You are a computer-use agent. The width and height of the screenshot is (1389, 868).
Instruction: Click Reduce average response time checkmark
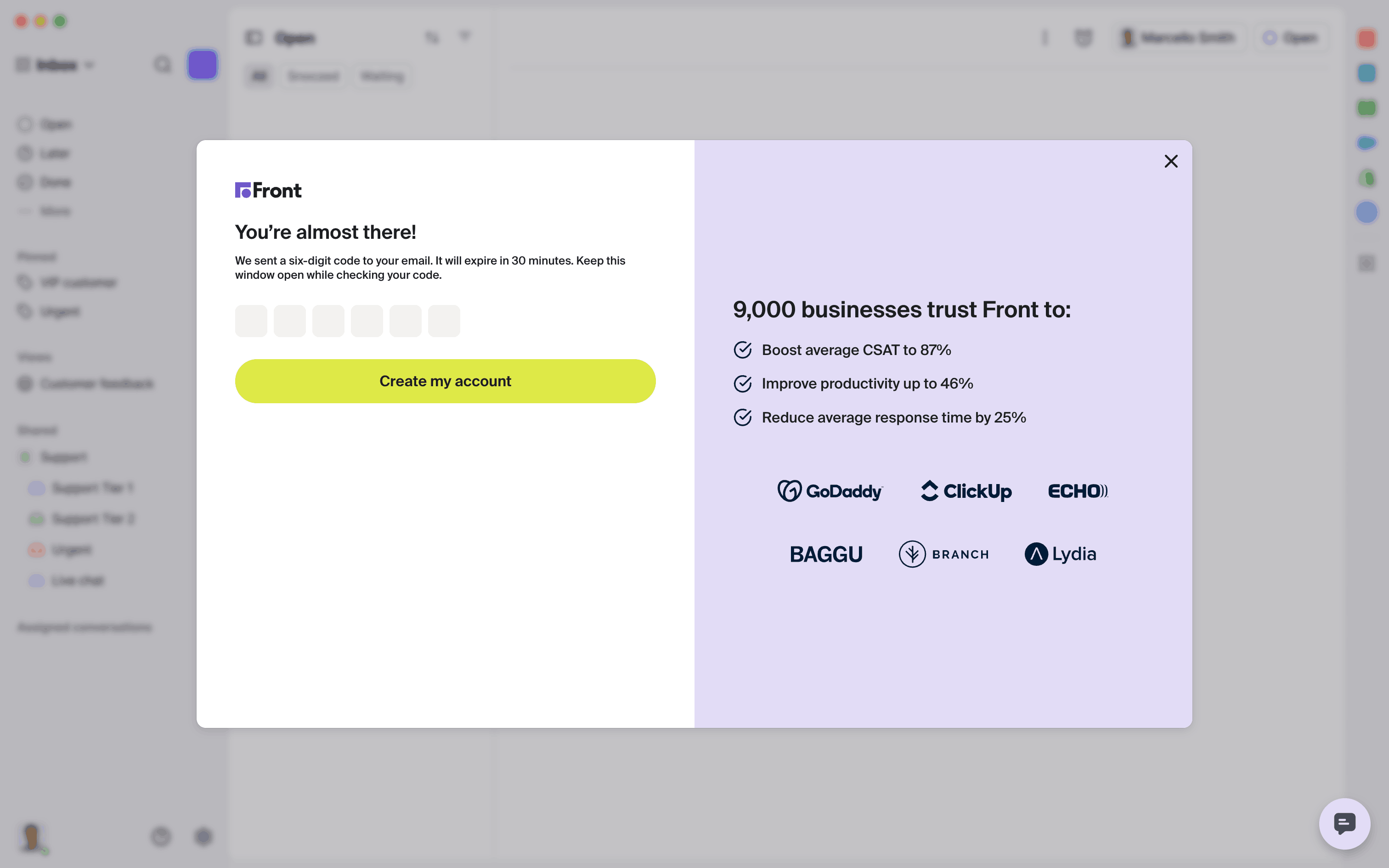point(743,417)
